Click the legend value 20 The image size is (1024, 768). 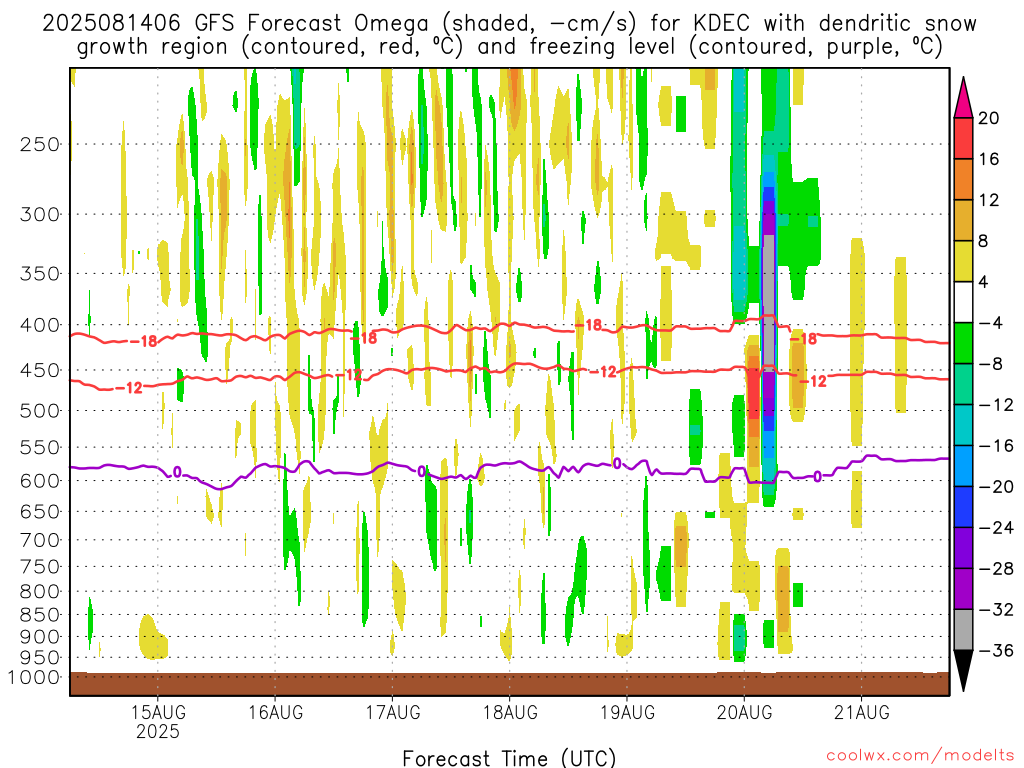[x=989, y=118]
